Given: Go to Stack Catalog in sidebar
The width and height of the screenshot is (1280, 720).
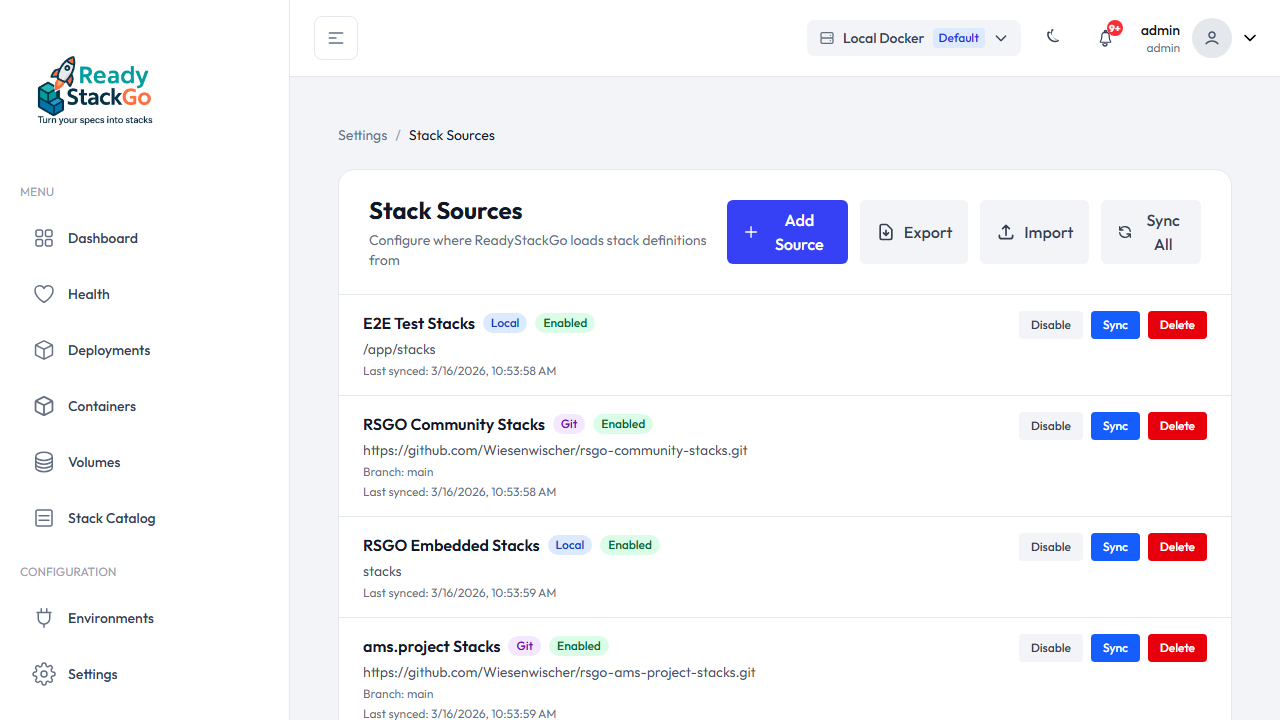Looking at the screenshot, I should 111,518.
